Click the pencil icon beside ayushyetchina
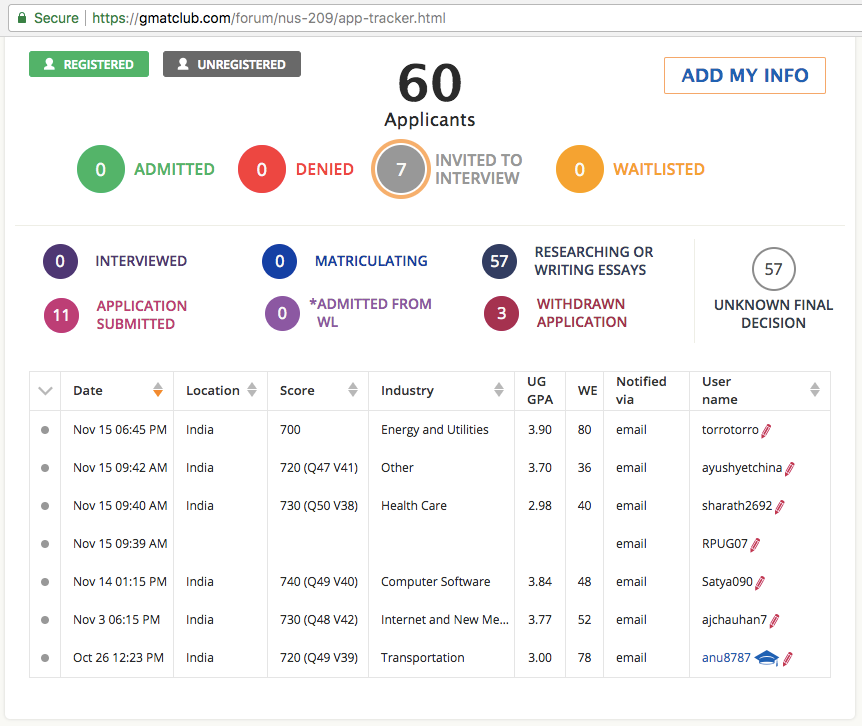862x726 pixels. pos(789,469)
